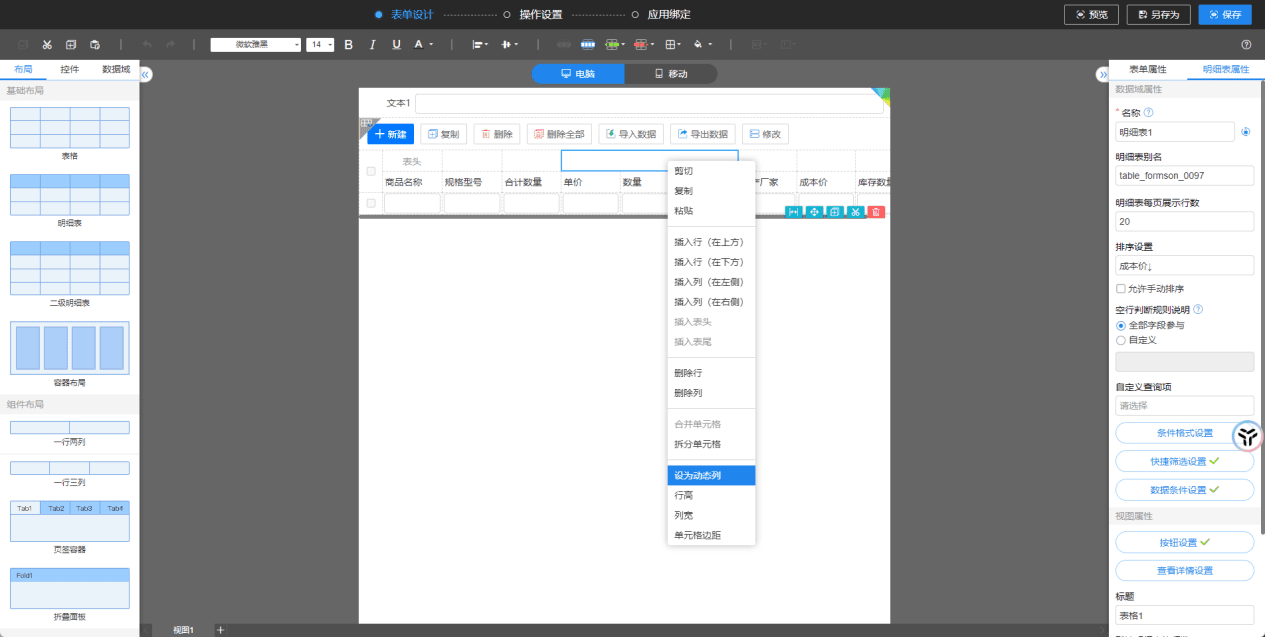Open the 排序设置 field 成本价
The image size is (1265, 637).
coord(1184,266)
